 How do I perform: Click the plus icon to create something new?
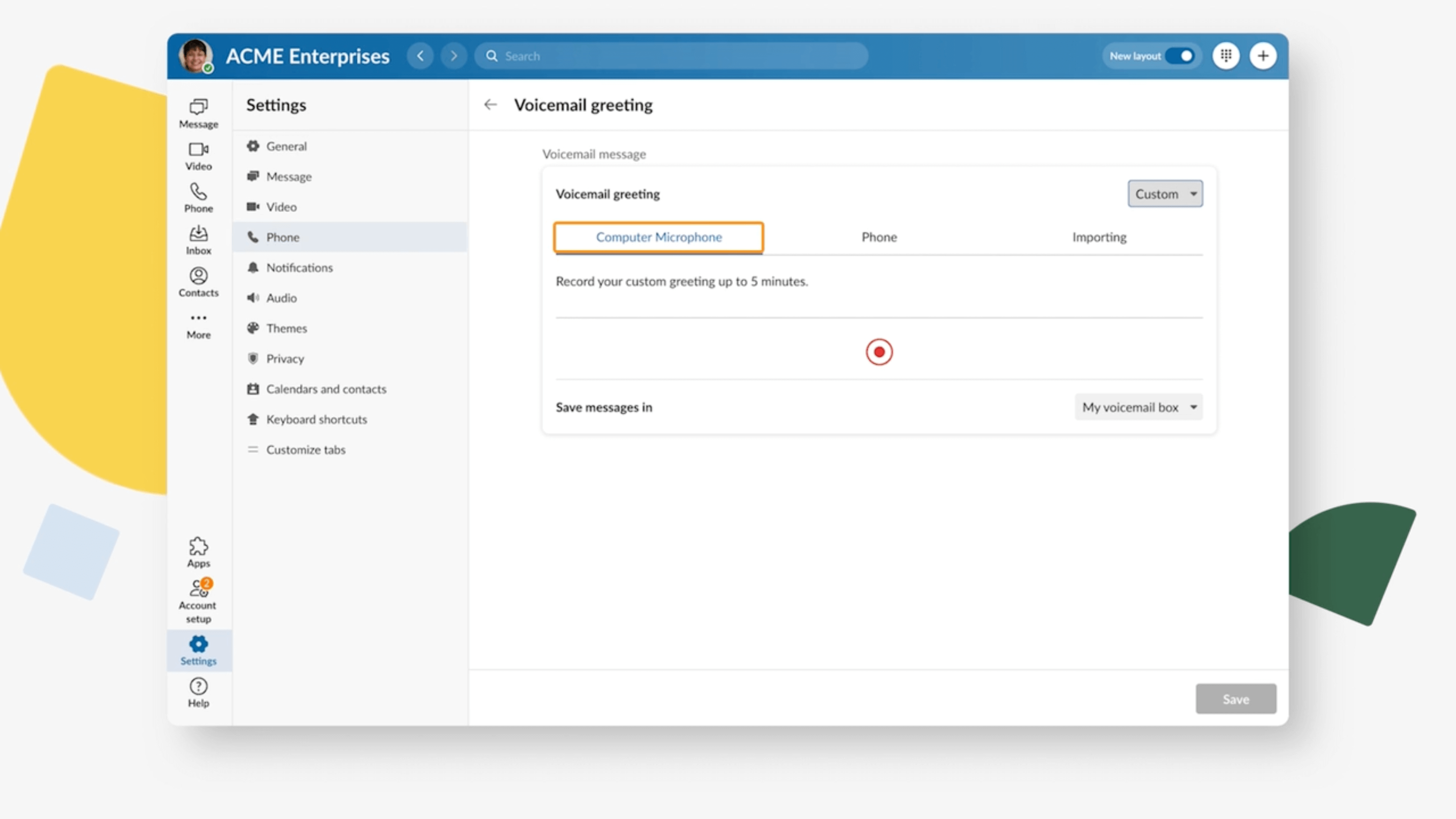click(x=1263, y=55)
